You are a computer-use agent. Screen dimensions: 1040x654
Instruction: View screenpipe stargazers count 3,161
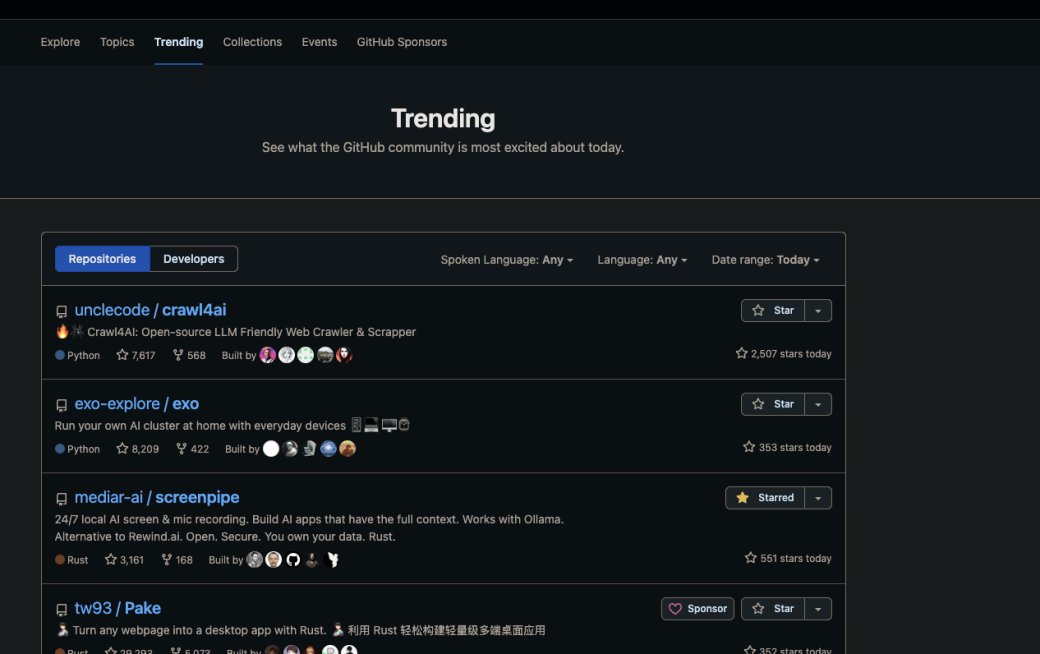(124, 560)
